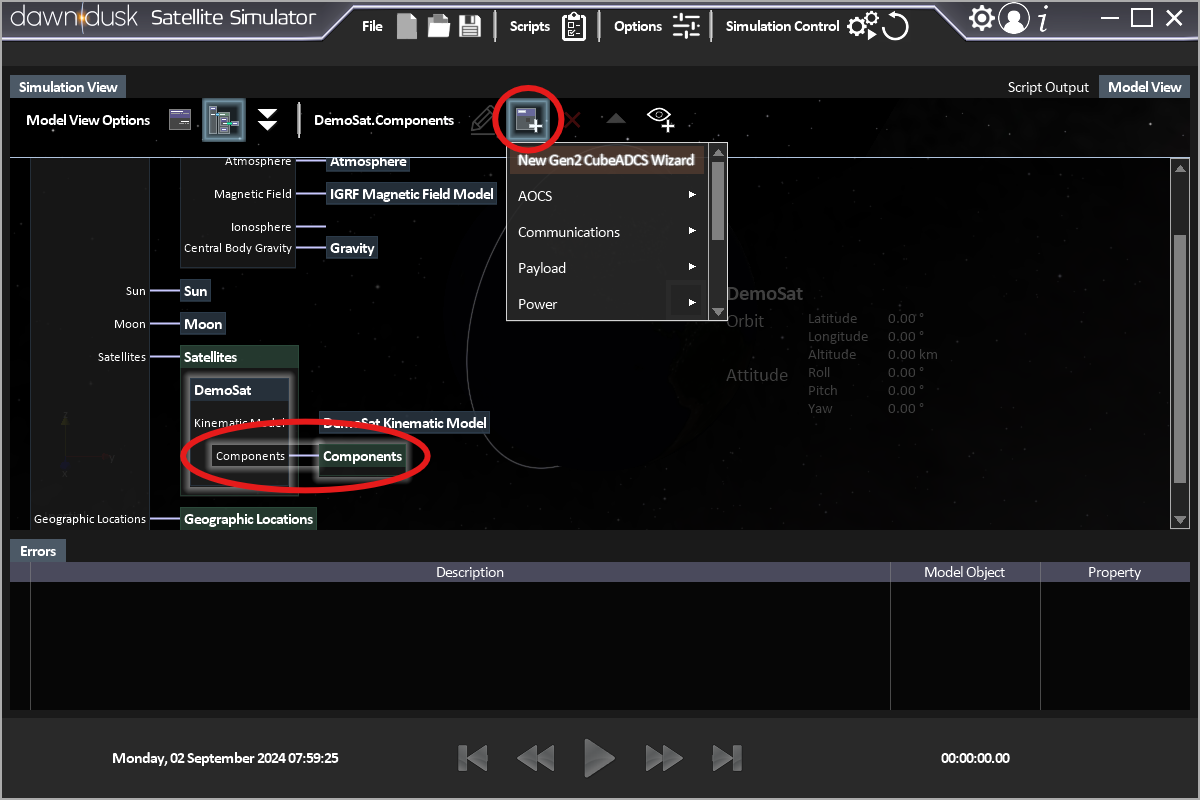This screenshot has height=800, width=1200.
Task: Expand the Communications submenu
Action: coord(607,232)
